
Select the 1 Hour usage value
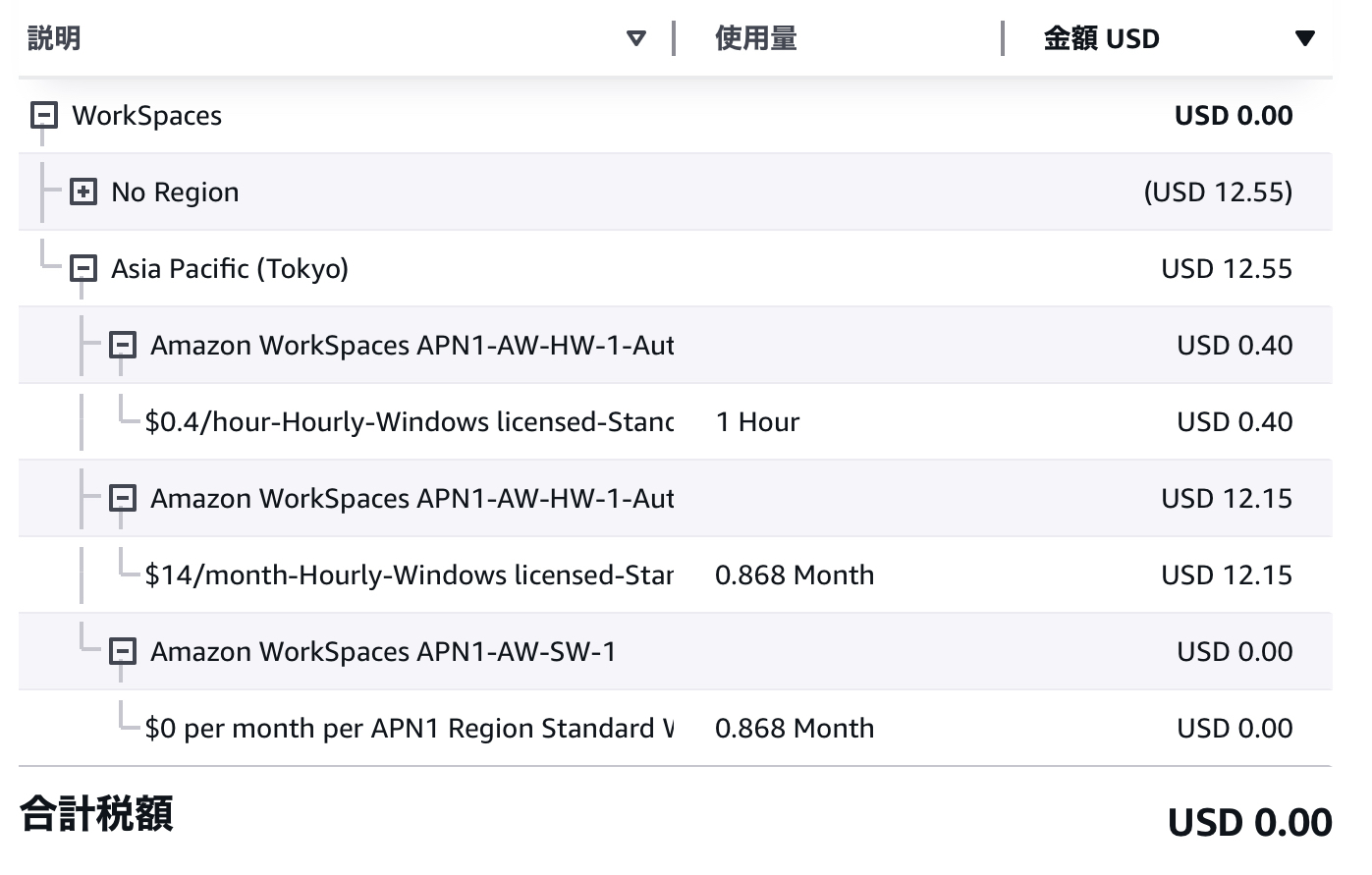point(758,422)
